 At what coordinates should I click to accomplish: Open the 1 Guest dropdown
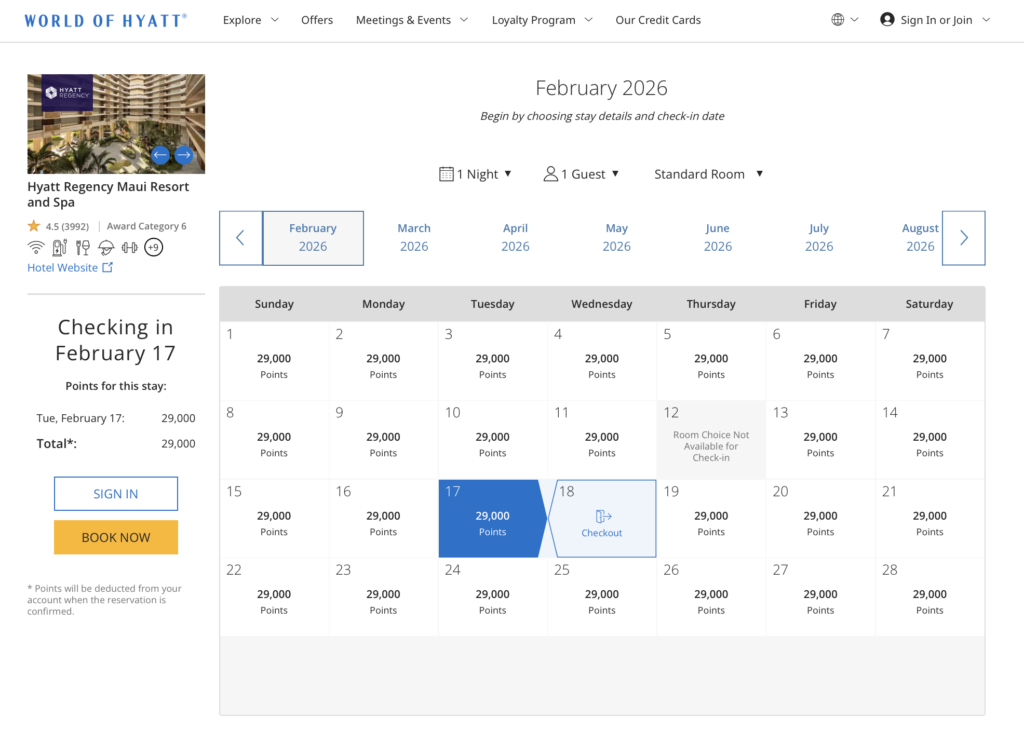click(581, 174)
